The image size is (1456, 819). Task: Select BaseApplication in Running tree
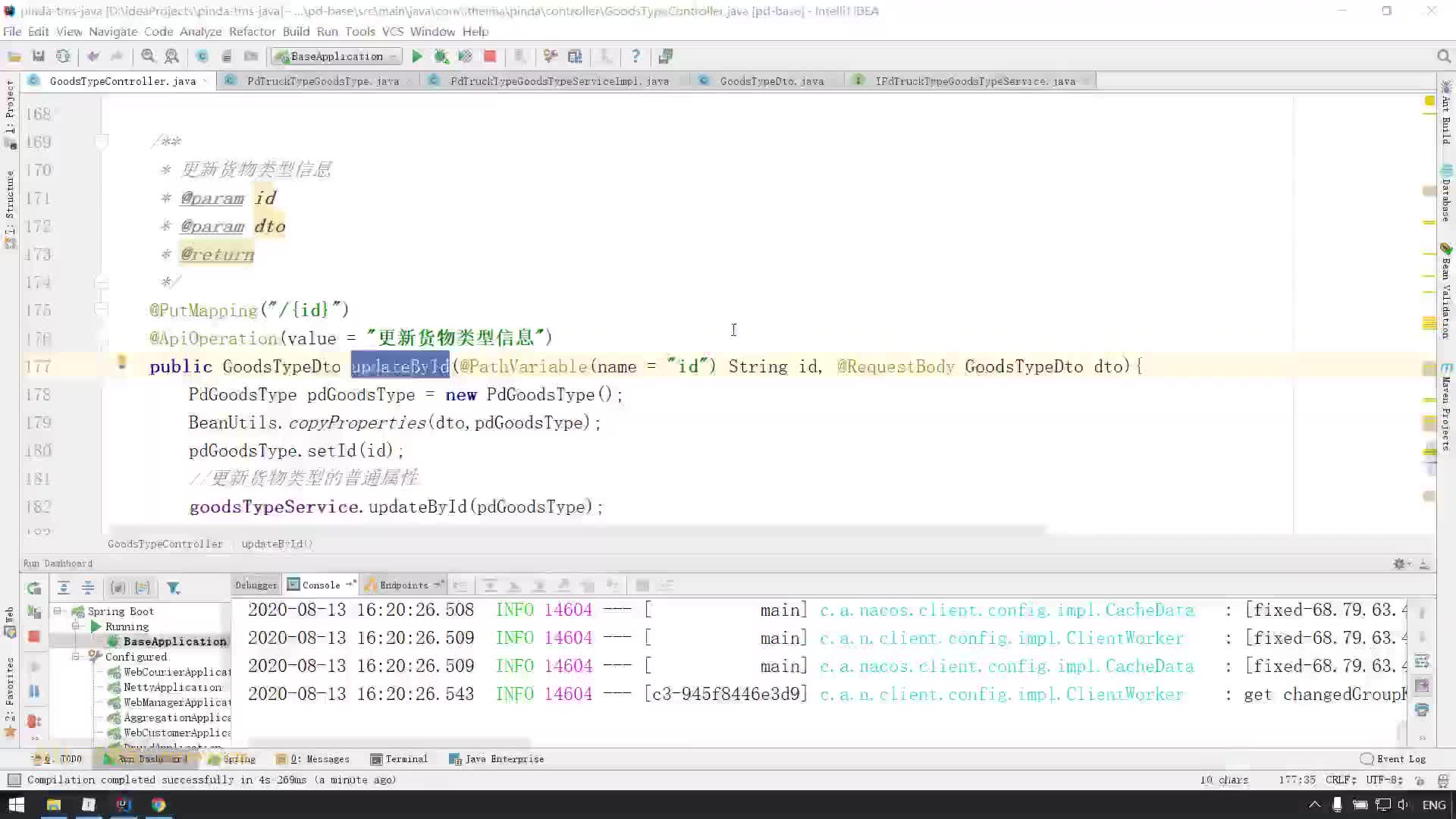(x=174, y=641)
